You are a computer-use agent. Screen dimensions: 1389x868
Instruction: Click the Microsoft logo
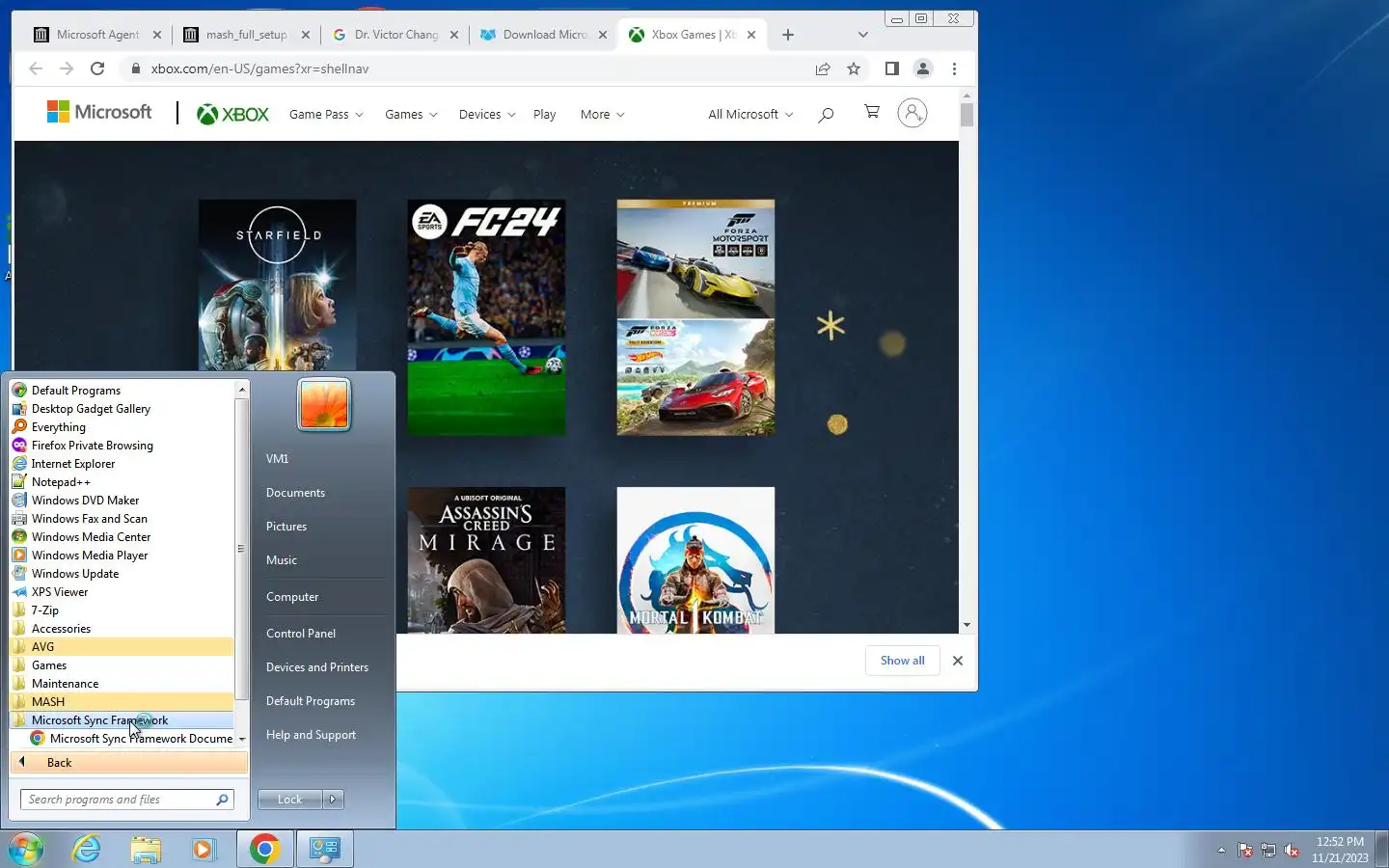99,112
